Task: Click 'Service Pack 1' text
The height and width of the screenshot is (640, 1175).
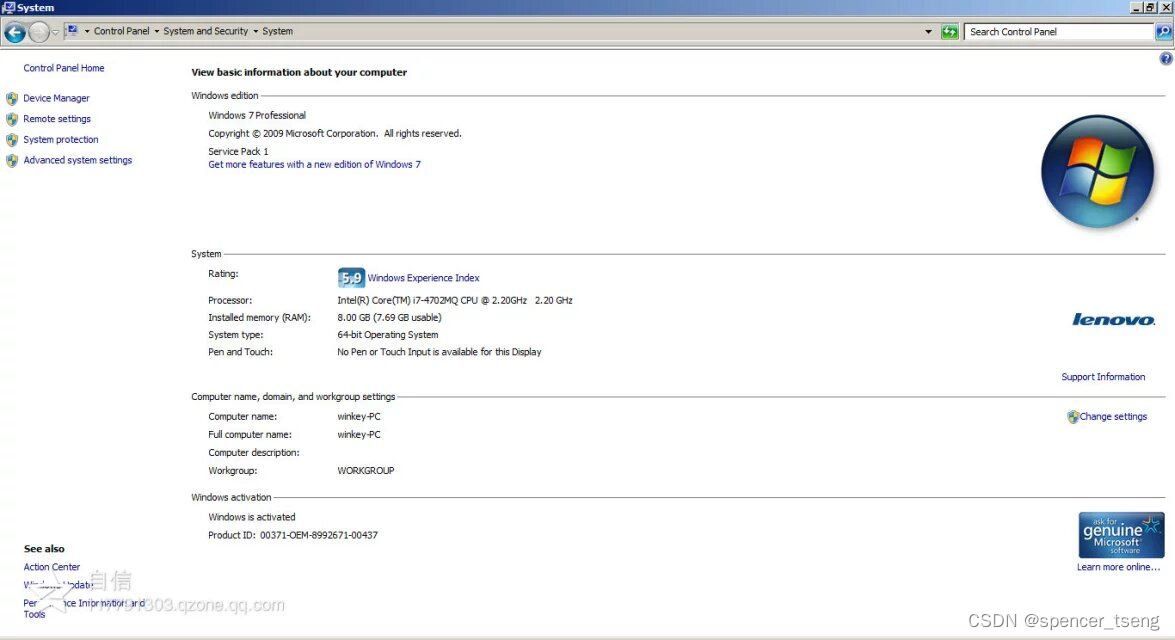Action: click(x=238, y=151)
